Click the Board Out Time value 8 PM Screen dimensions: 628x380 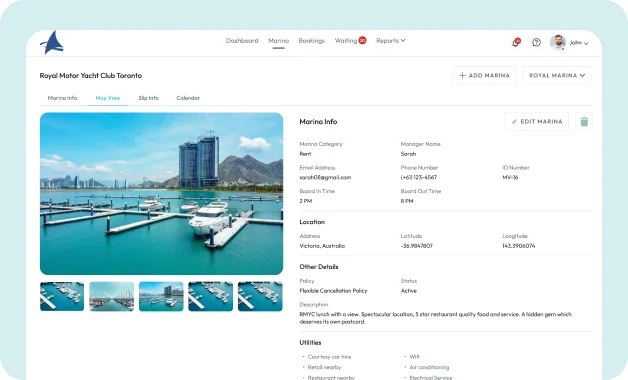pyautogui.click(x=407, y=201)
